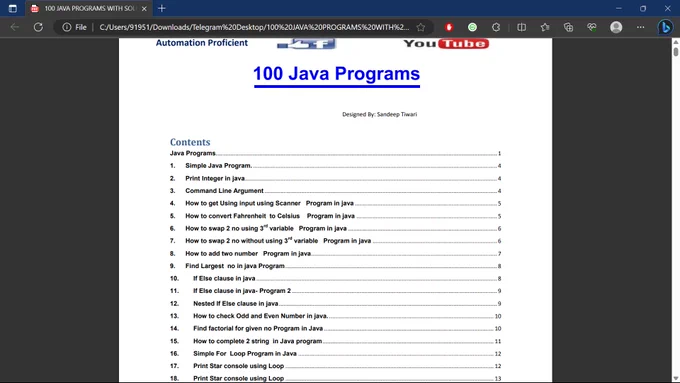
Task: Open Nested If Else clause entry
Action: tap(335, 303)
